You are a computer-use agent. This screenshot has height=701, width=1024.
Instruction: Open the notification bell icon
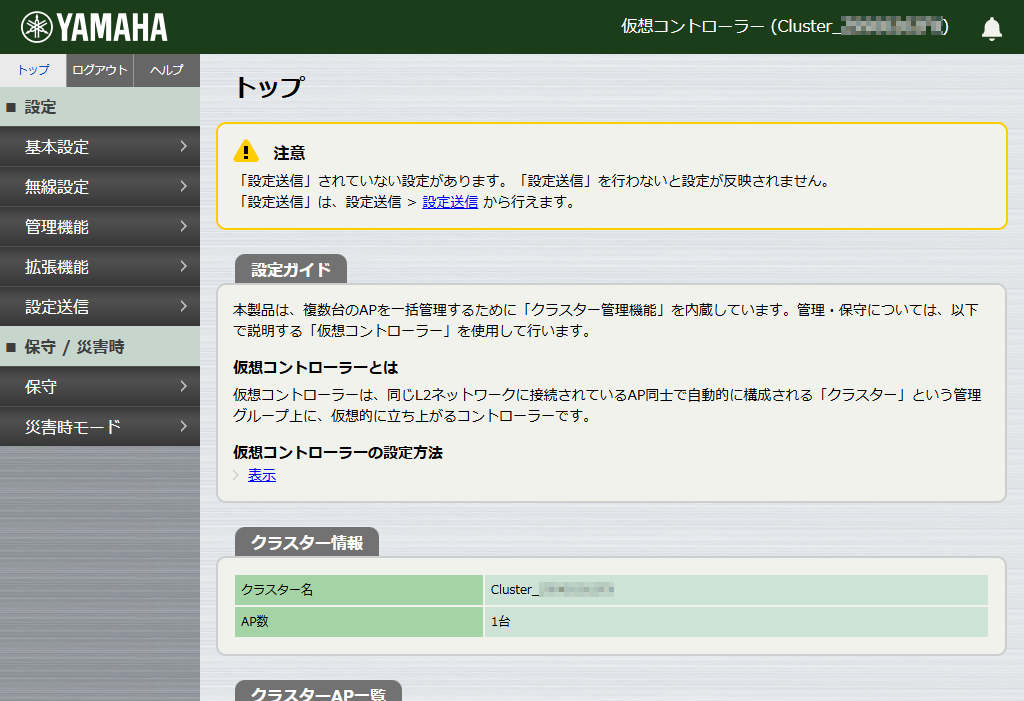pos(991,28)
